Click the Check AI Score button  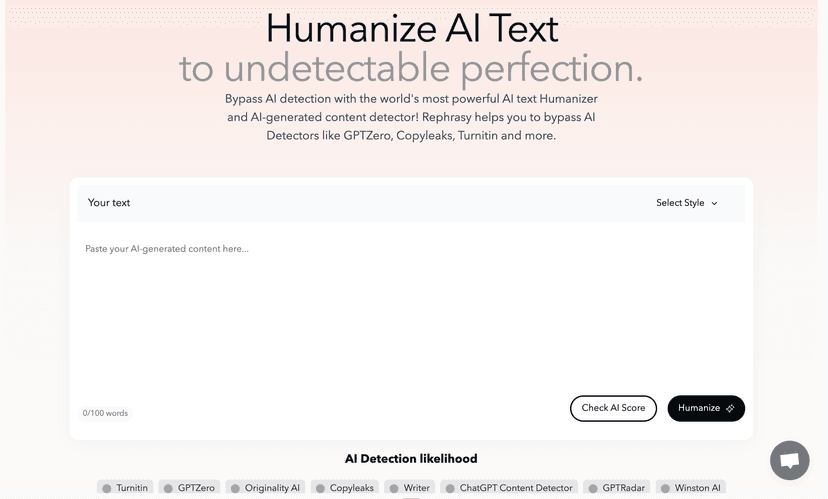[x=613, y=408]
